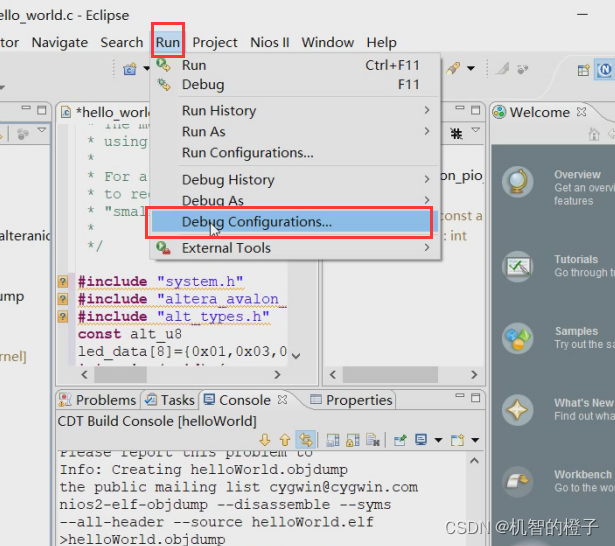This screenshot has height=546, width=615.
Task: Open the left panel view menu triangle
Action: tap(42, 130)
